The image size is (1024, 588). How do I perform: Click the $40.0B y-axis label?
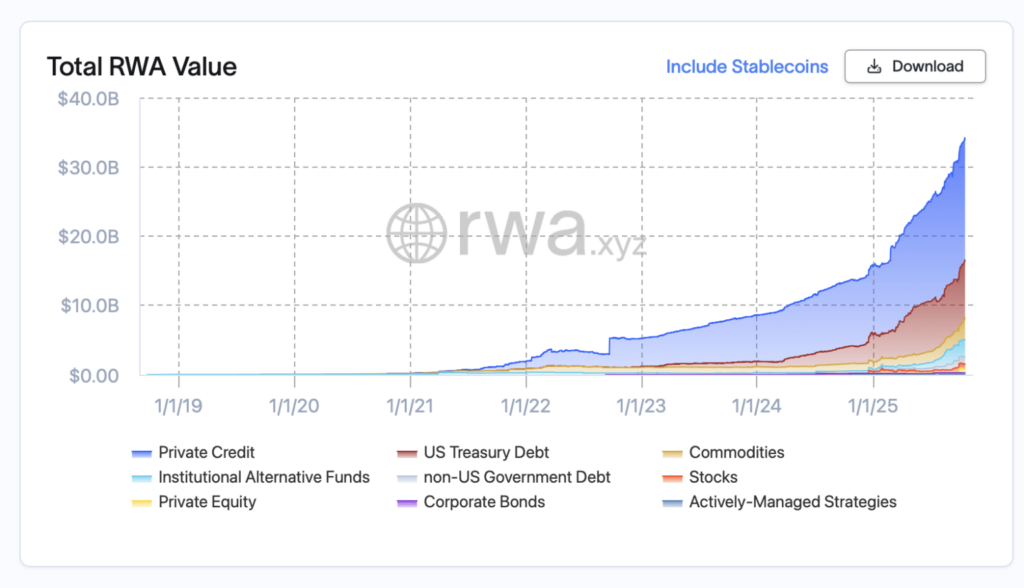click(x=89, y=97)
